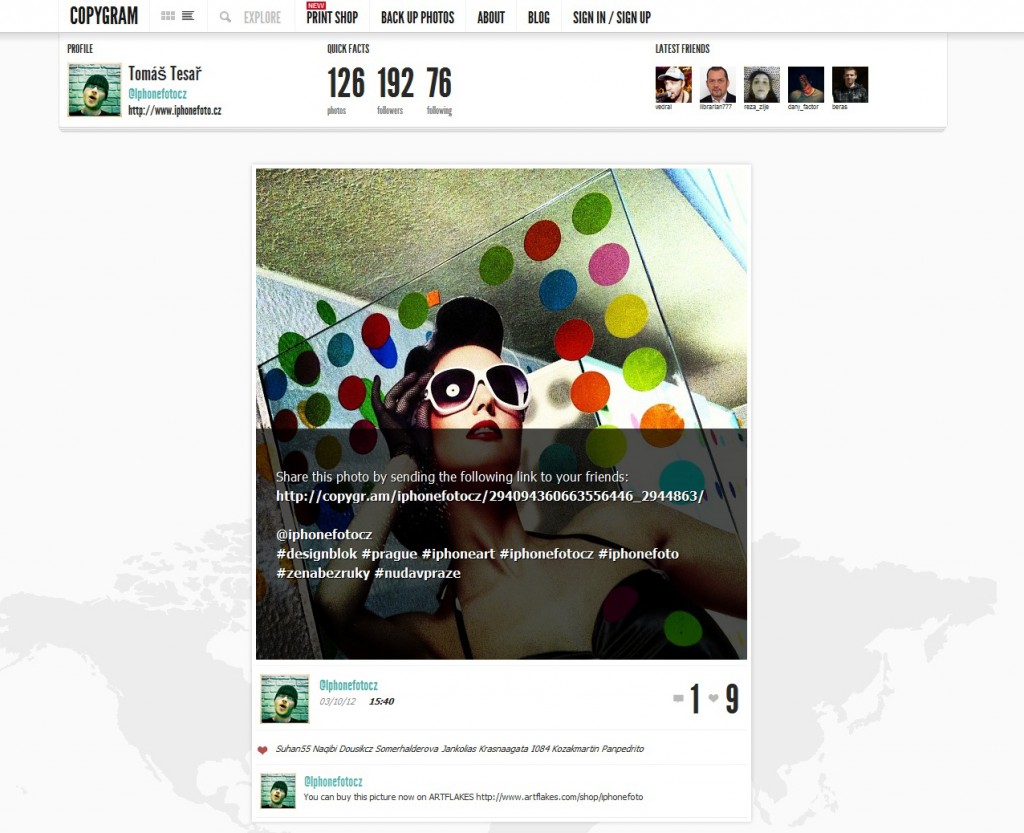Open the #iphonefotocz hashtag
The width and height of the screenshot is (1024, 833).
[547, 554]
